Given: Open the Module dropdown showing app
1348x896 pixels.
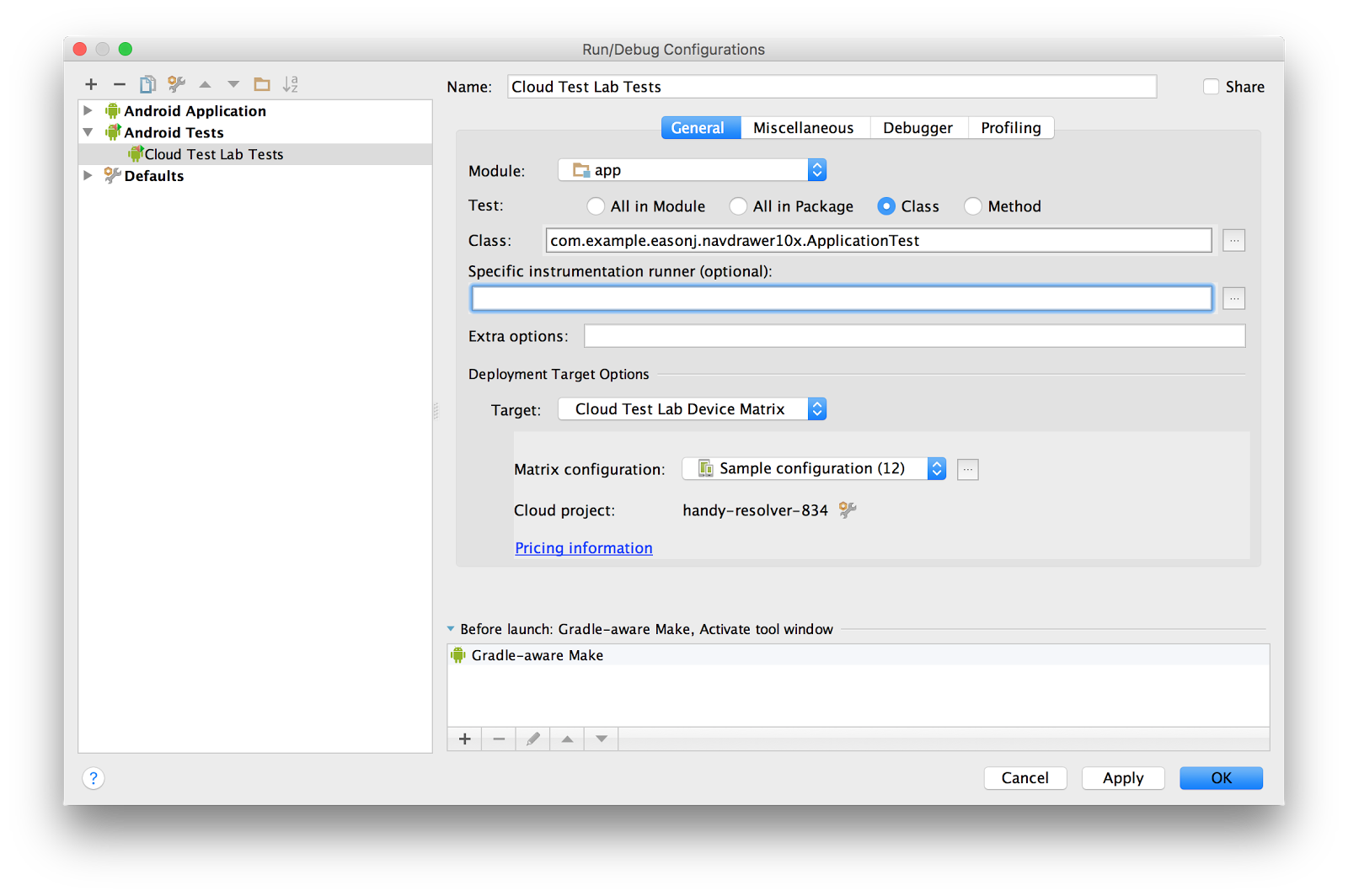Looking at the screenshot, I should point(816,169).
